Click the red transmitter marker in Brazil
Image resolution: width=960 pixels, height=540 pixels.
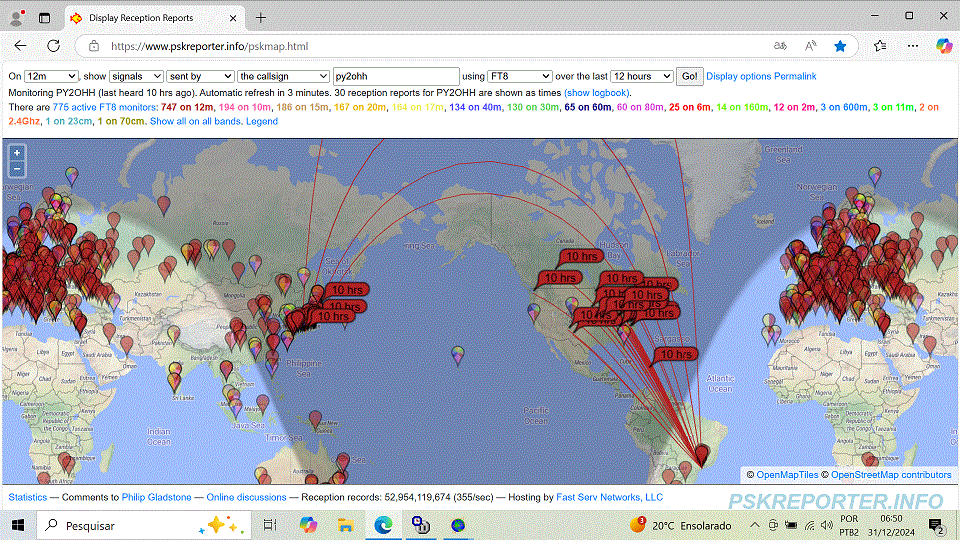pos(702,454)
